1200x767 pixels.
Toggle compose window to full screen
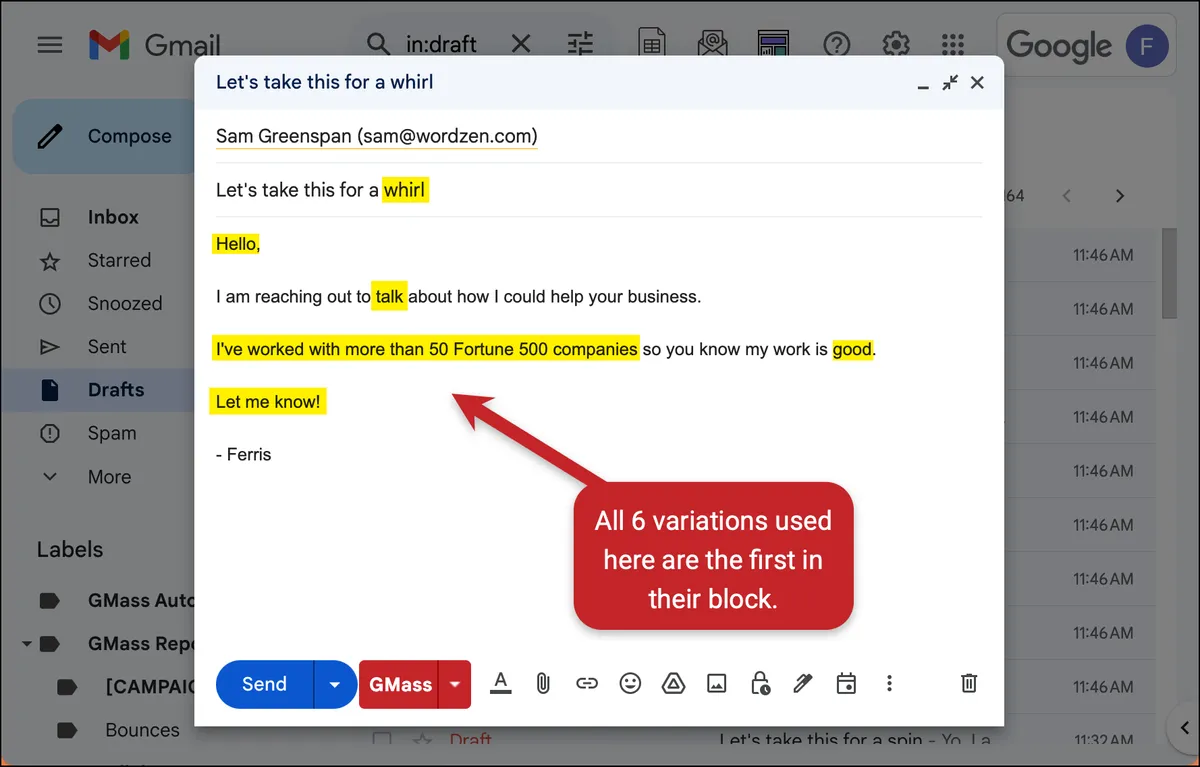point(950,83)
